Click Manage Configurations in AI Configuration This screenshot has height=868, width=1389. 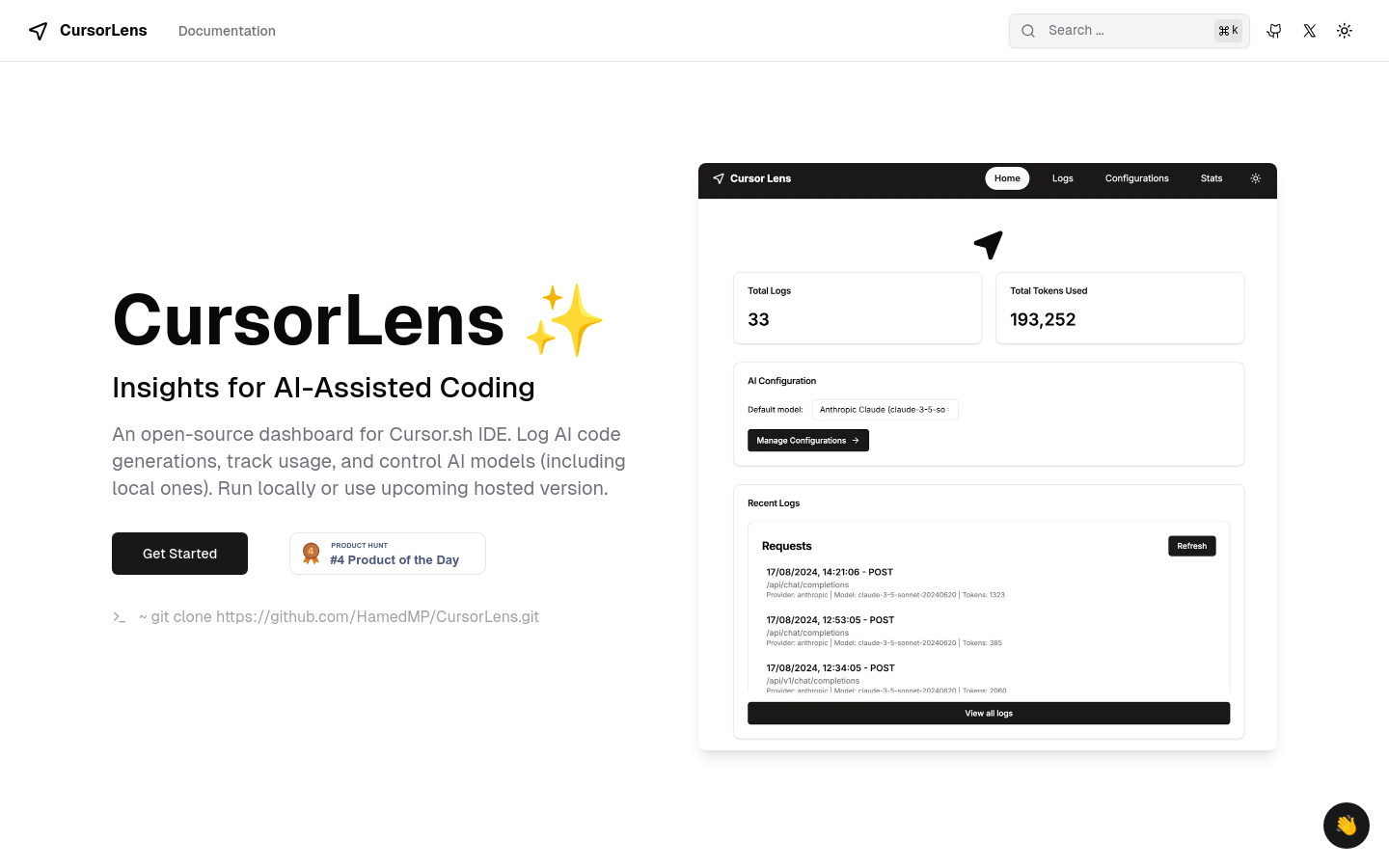pos(807,440)
